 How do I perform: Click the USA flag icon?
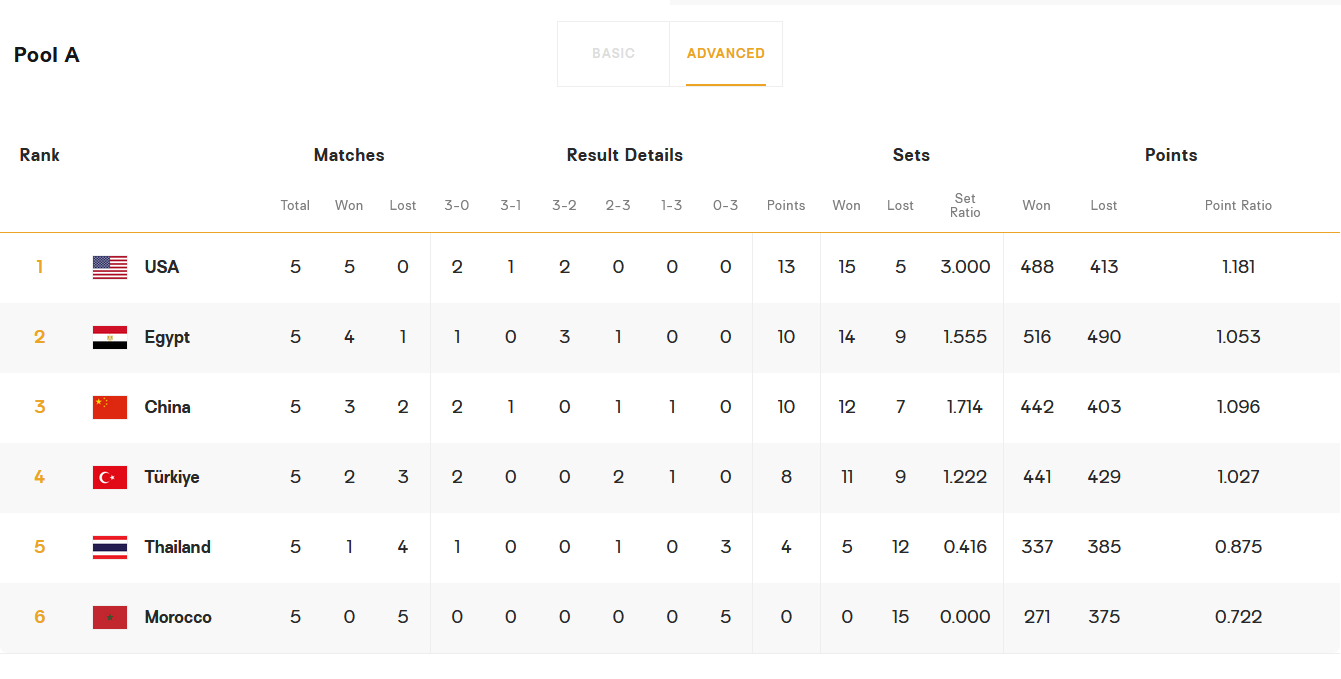[x=110, y=267]
